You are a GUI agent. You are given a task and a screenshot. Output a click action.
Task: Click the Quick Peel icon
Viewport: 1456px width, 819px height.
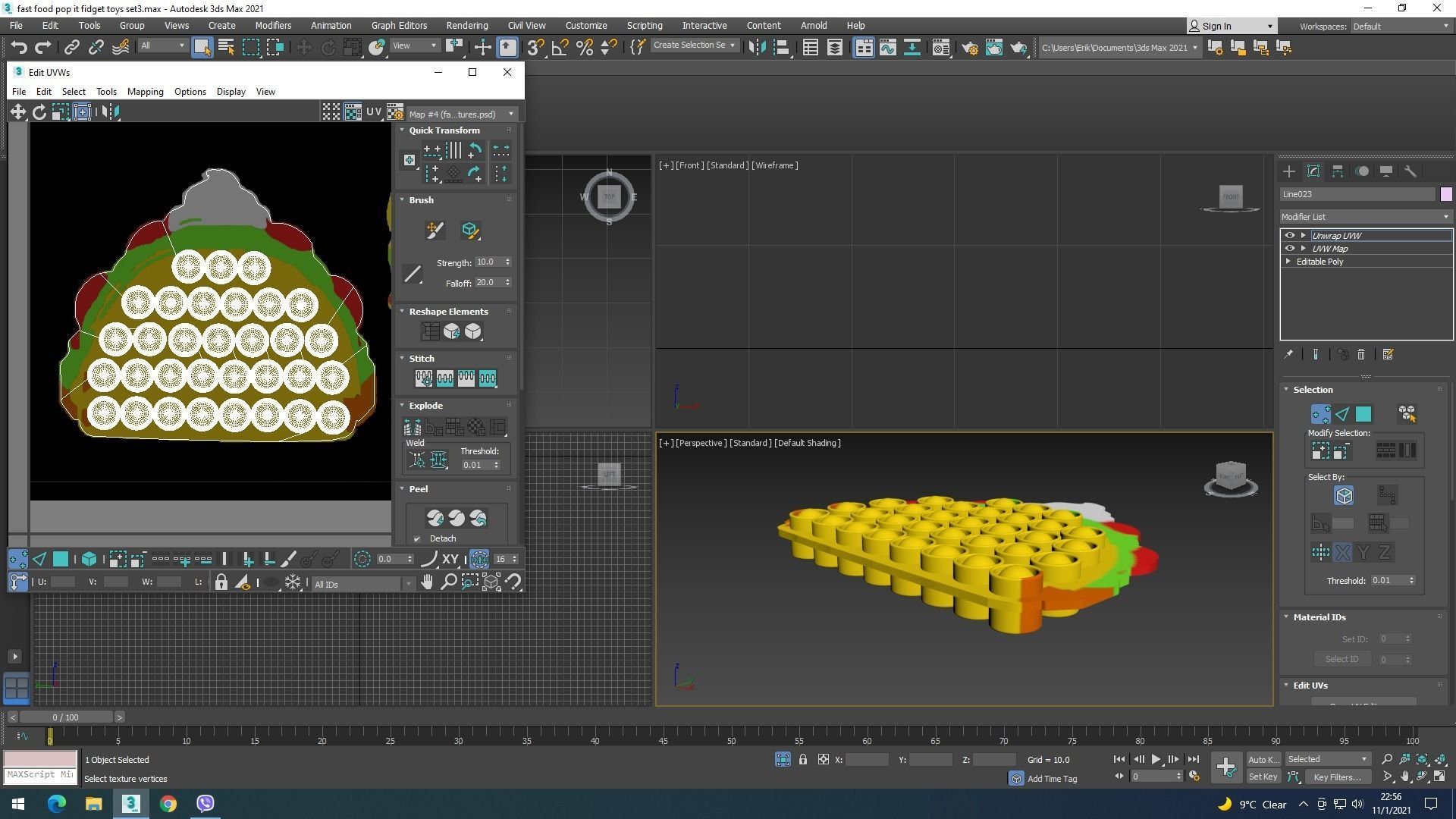point(435,519)
